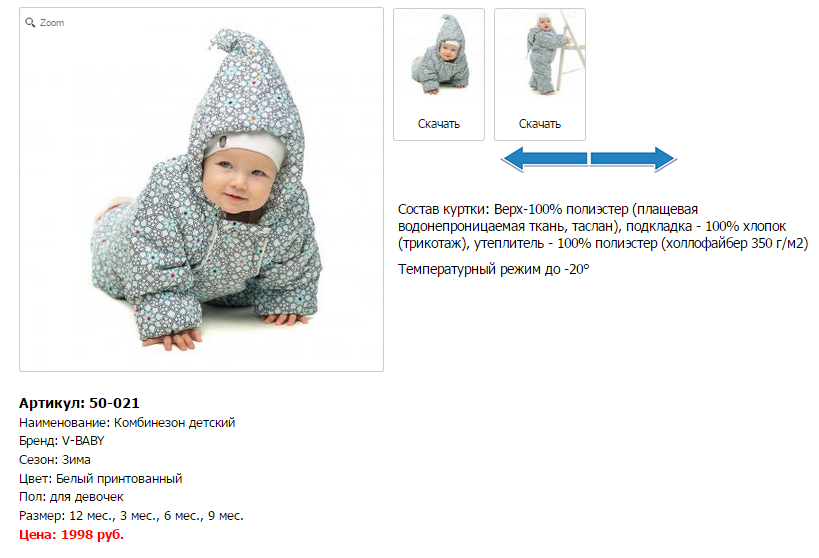Click the Наименование: Комбинезон детский line
This screenshot has height=558, width=819.
pyautogui.click(x=127, y=423)
